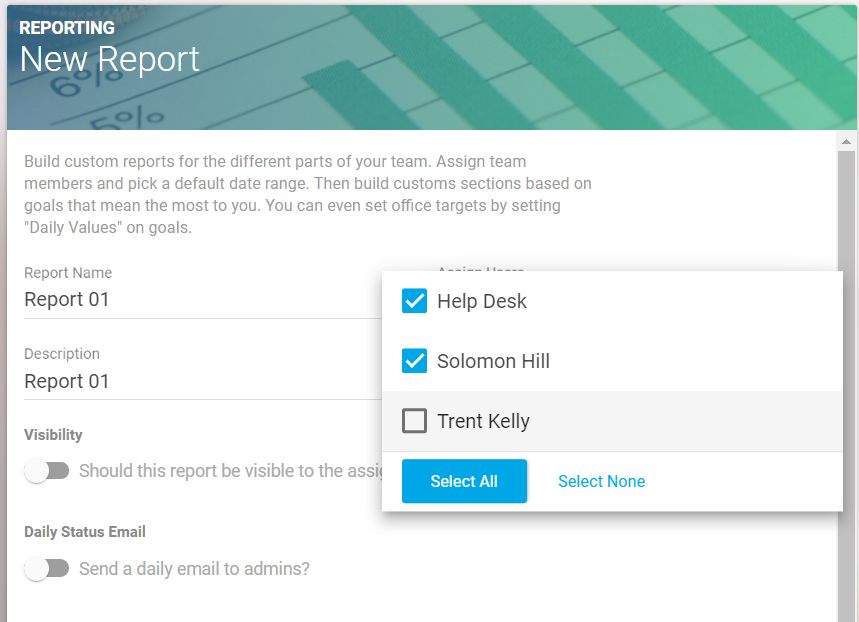859x622 pixels.
Task: Click the New Report page title
Action: (x=110, y=59)
